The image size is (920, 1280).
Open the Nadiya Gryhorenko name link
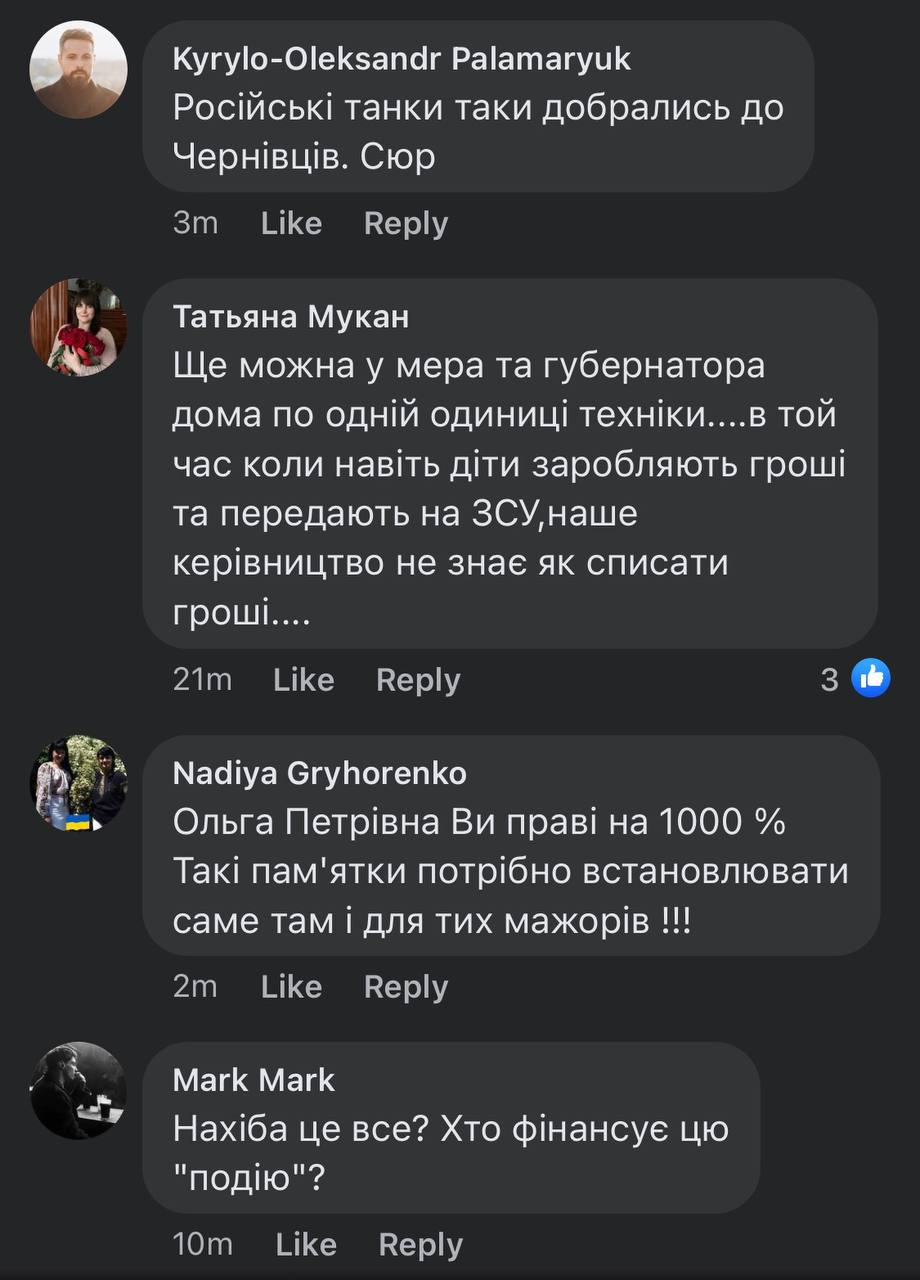[320, 773]
